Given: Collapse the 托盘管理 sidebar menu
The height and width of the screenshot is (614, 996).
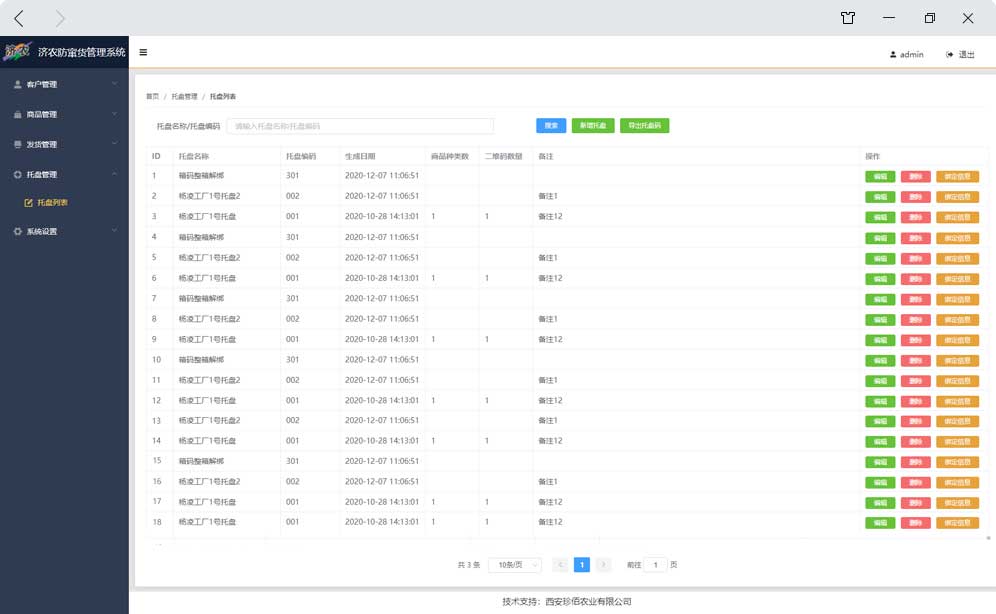Looking at the screenshot, I should (64, 175).
